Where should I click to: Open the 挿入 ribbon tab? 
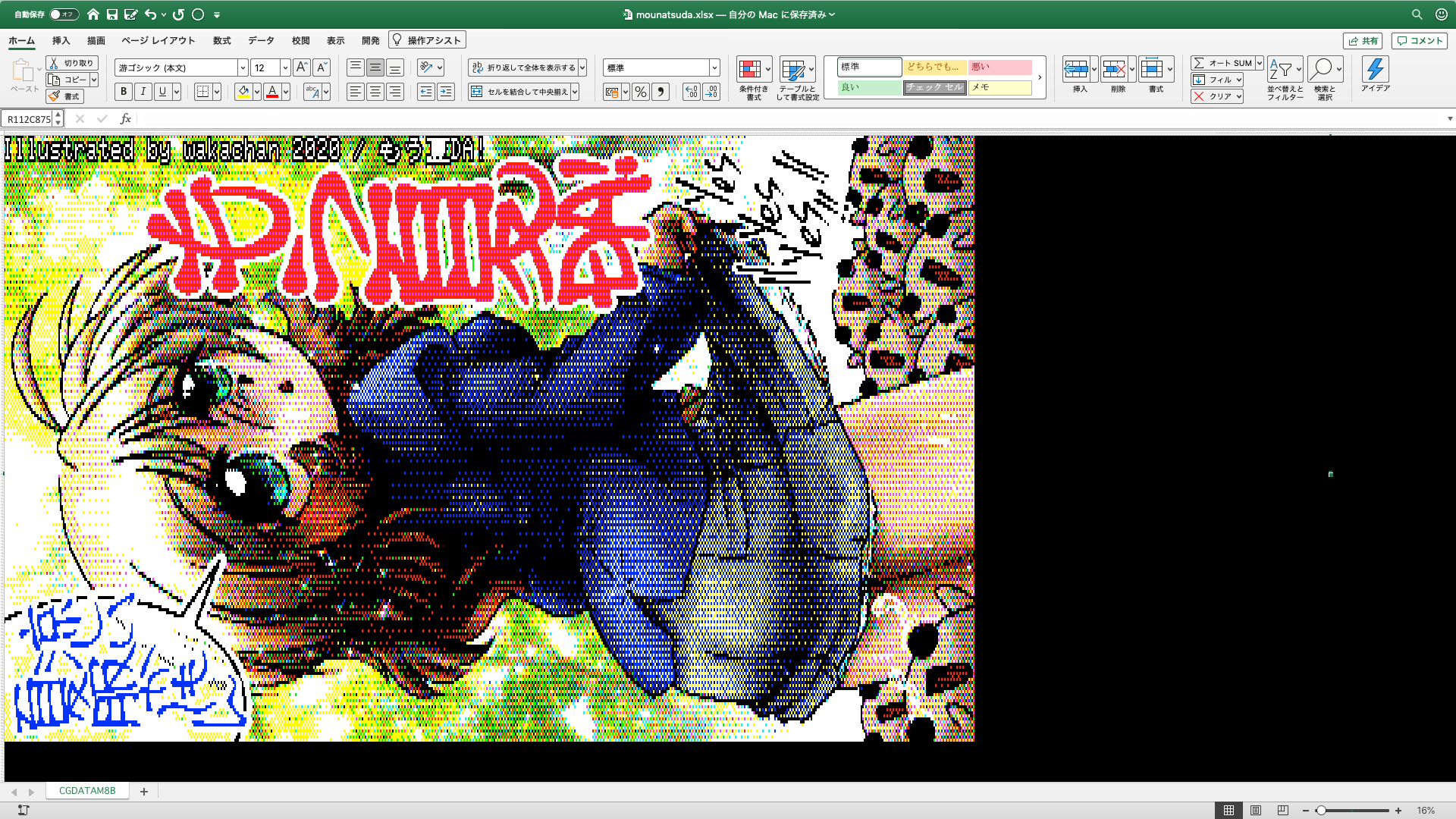61,41
